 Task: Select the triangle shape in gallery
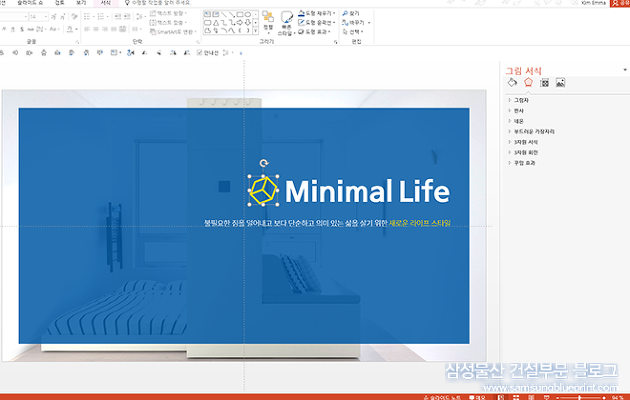click(216, 22)
